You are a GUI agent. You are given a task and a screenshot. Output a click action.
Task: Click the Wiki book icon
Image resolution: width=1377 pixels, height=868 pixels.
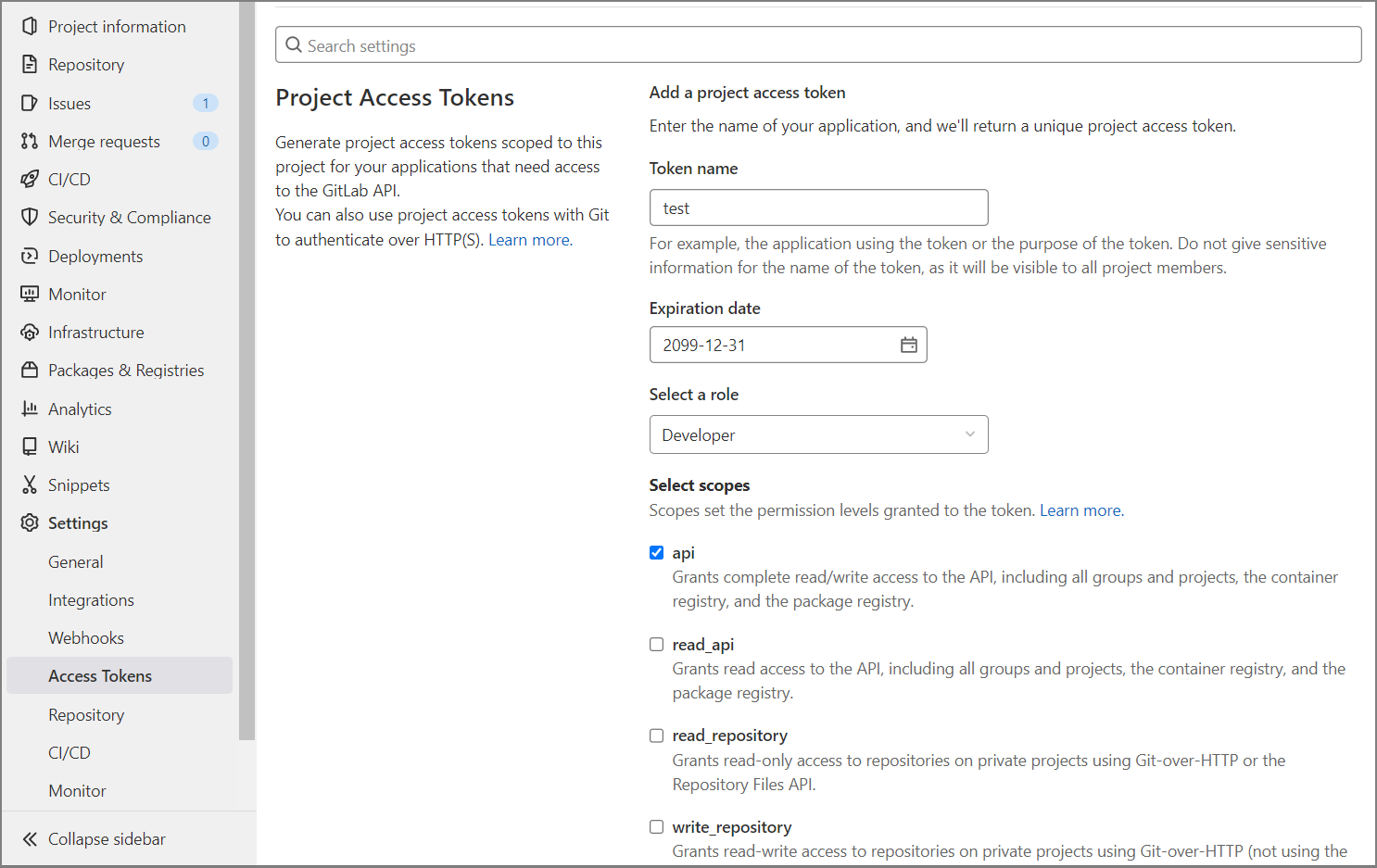(30, 447)
